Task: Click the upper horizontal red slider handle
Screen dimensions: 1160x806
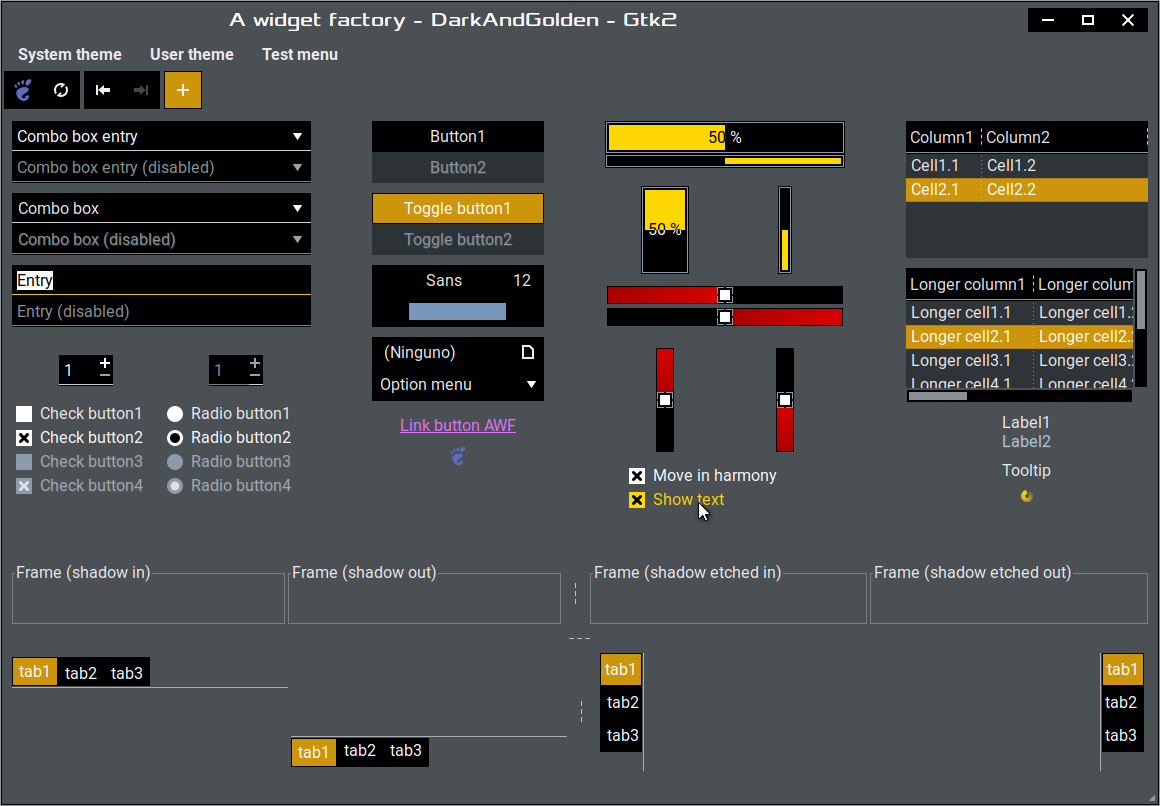Action: pos(725,295)
